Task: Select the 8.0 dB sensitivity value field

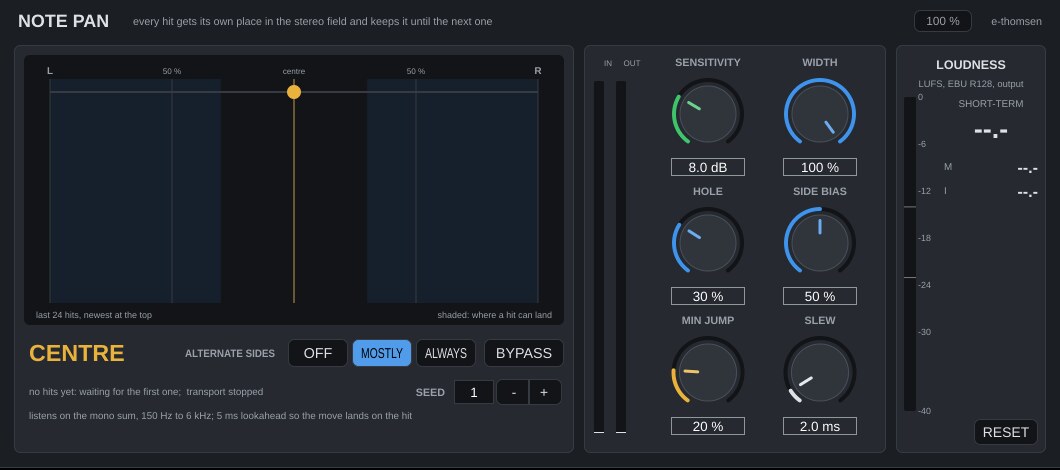Action: coord(708,167)
